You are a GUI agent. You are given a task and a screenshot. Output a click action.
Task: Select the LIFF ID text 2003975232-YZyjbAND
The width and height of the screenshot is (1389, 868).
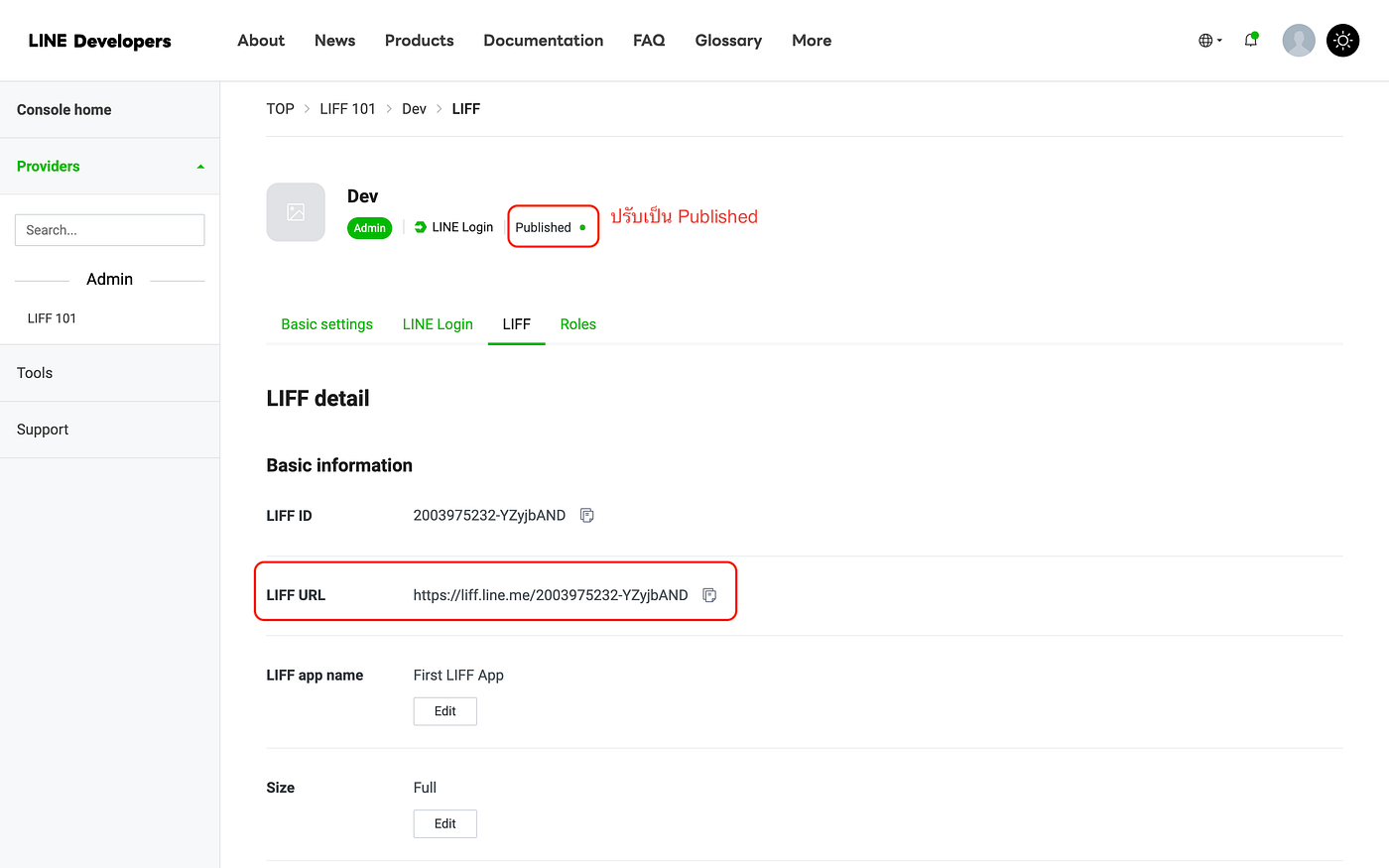489,516
